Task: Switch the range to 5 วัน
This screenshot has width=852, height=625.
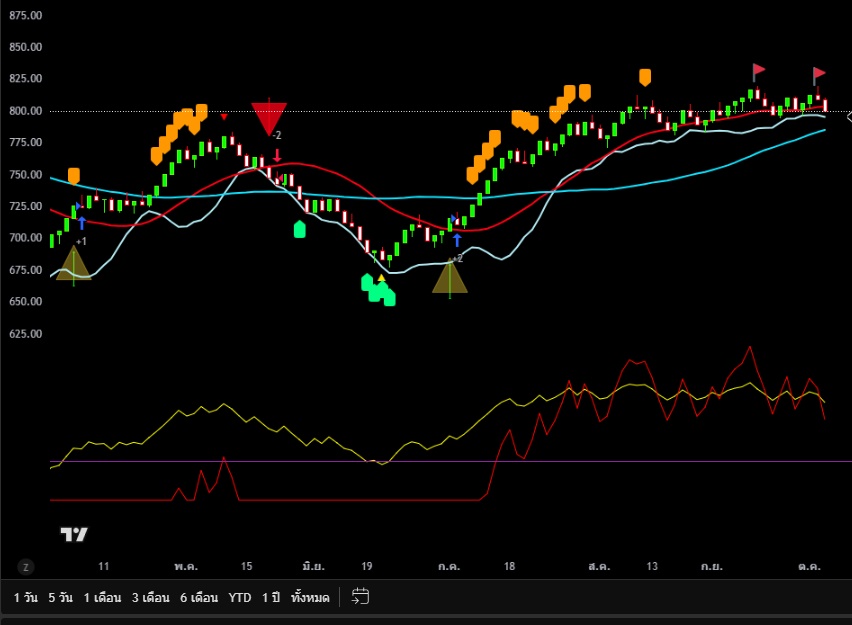Action: tap(60, 597)
